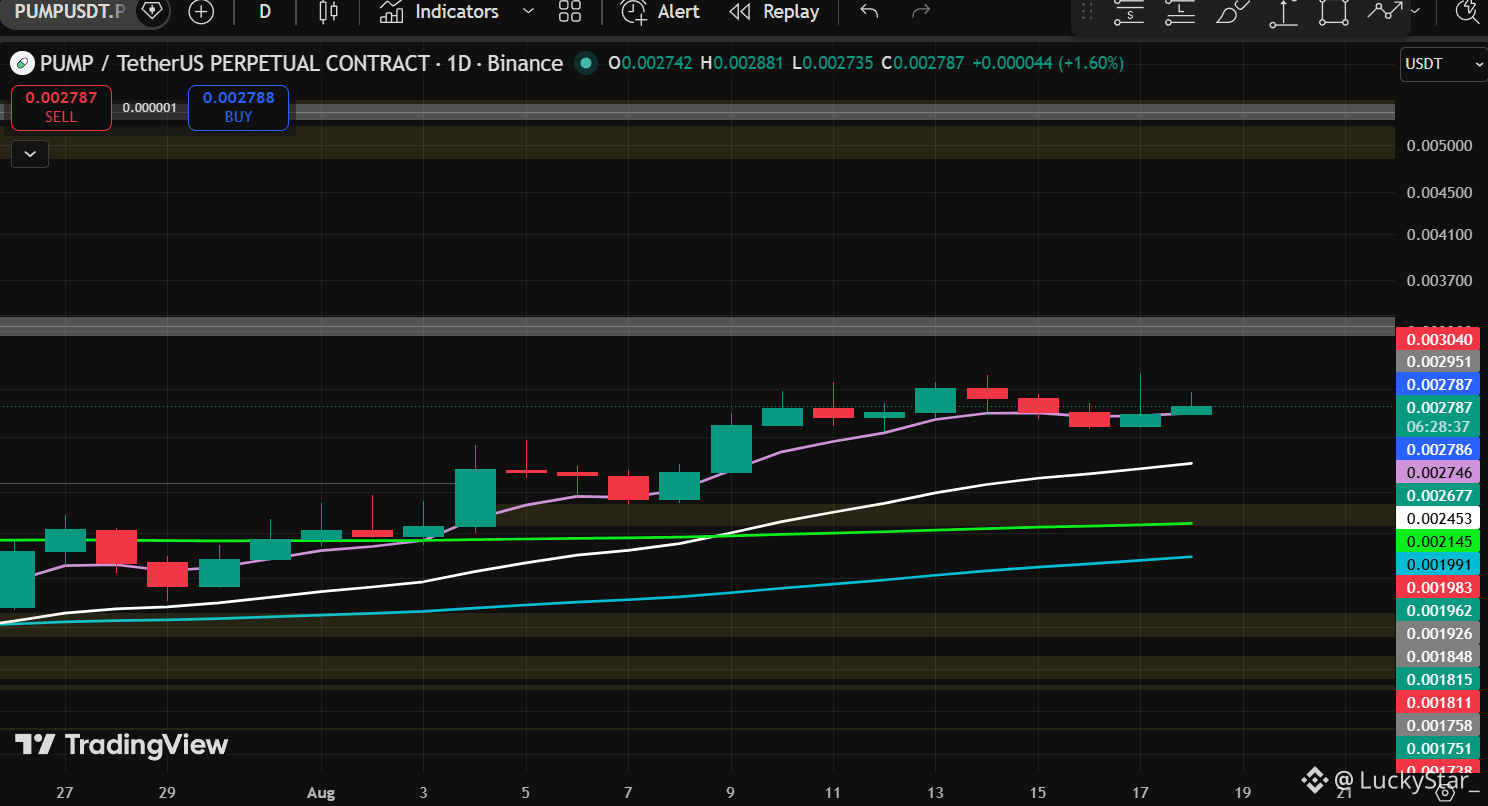This screenshot has height=806, width=1488.
Task: Click the diamond badge beside PUMPUSDT.P
Action: pos(151,11)
